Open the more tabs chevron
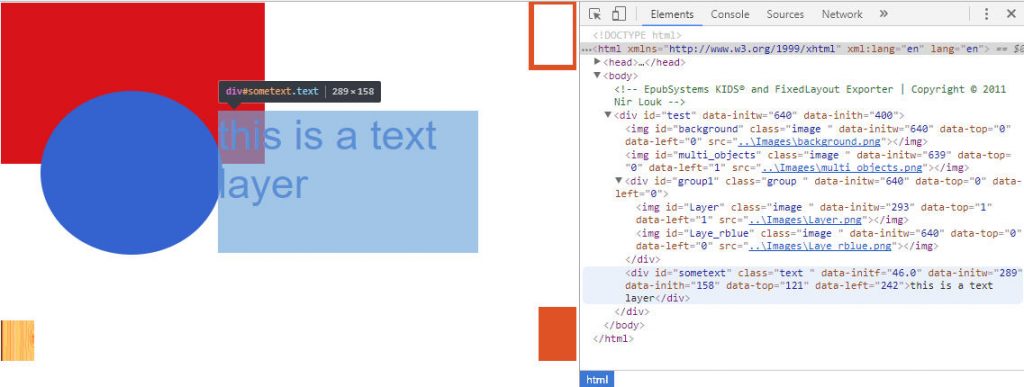This screenshot has width=1024, height=387. coord(884,14)
